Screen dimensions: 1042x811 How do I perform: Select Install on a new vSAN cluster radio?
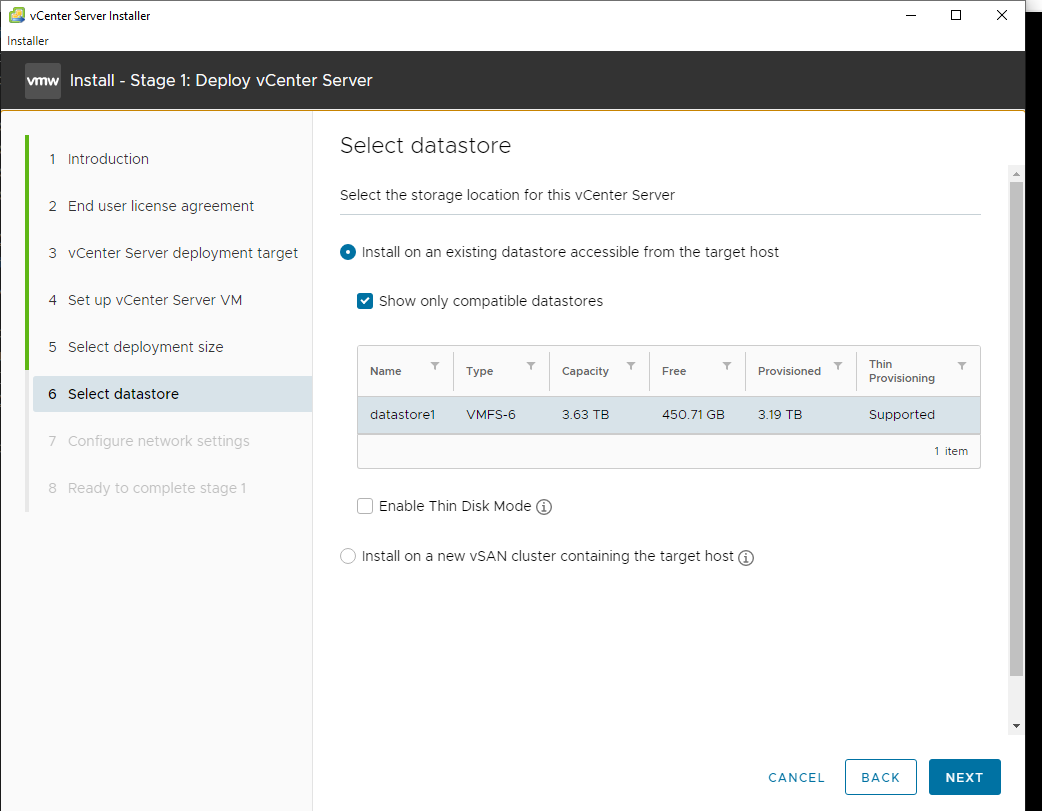coord(348,556)
